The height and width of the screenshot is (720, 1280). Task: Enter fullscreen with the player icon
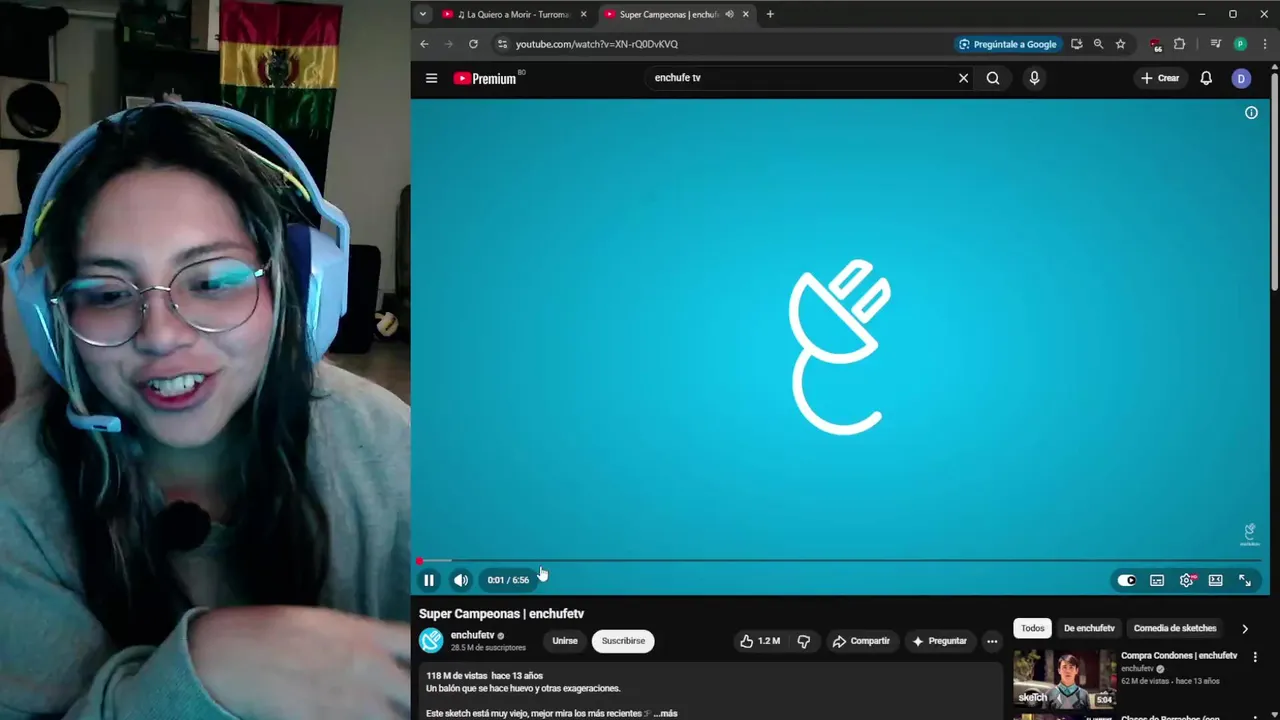click(1245, 580)
